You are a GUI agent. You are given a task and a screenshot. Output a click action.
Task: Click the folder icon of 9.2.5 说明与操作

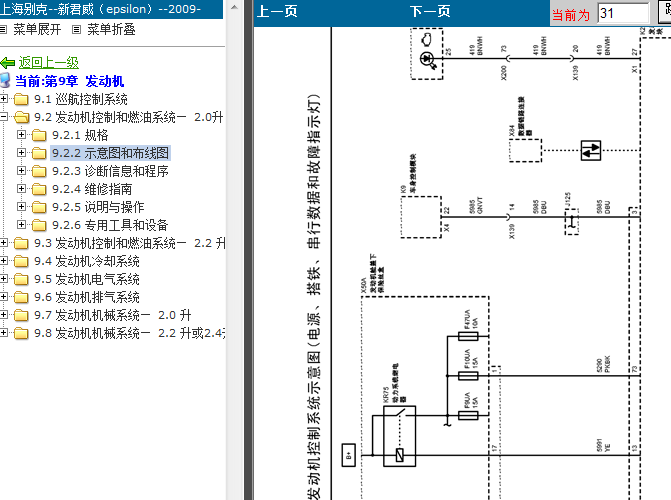(39, 207)
